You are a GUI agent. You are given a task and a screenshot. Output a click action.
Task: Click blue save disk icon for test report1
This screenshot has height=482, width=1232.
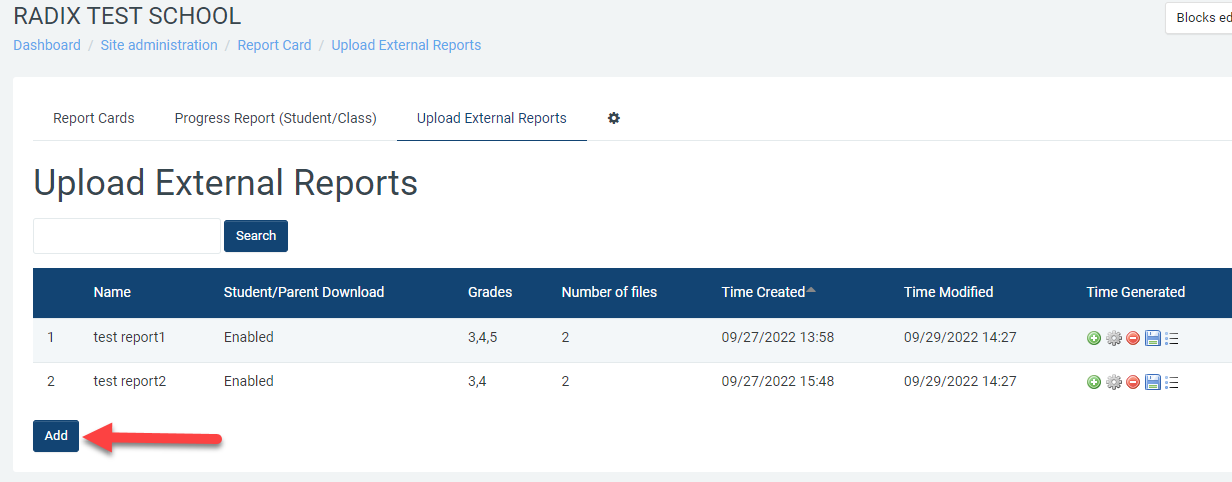1152,339
